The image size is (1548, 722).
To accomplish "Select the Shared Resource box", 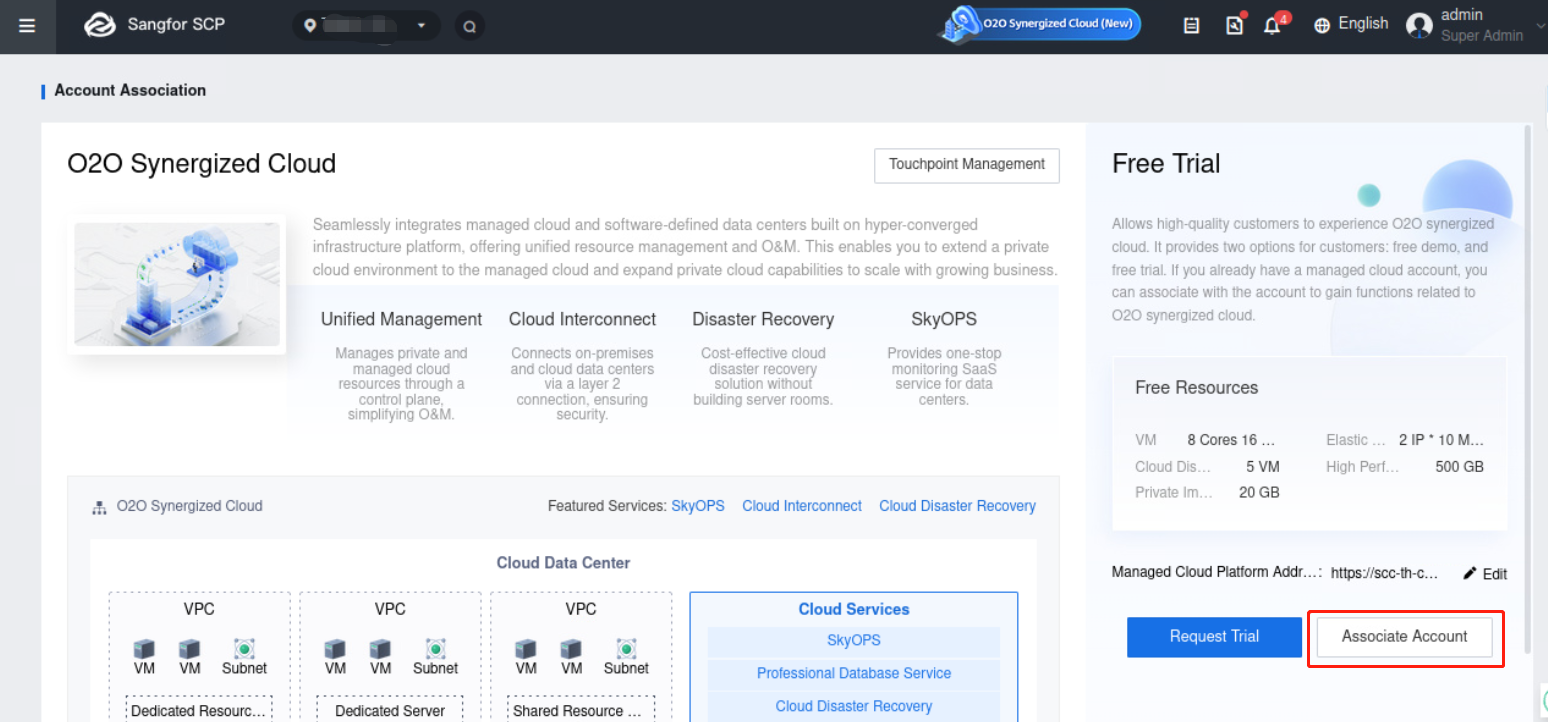I will (x=581, y=709).
